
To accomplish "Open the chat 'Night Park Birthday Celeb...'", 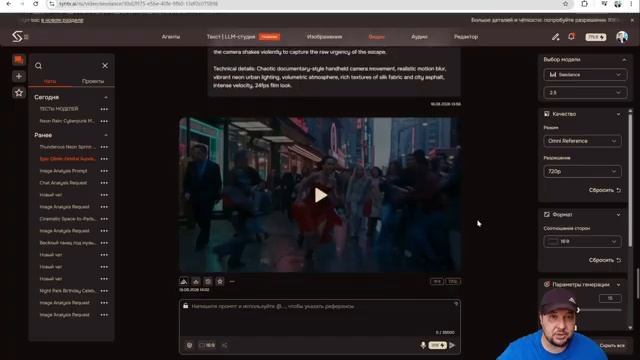I will pyautogui.click(x=67, y=291).
